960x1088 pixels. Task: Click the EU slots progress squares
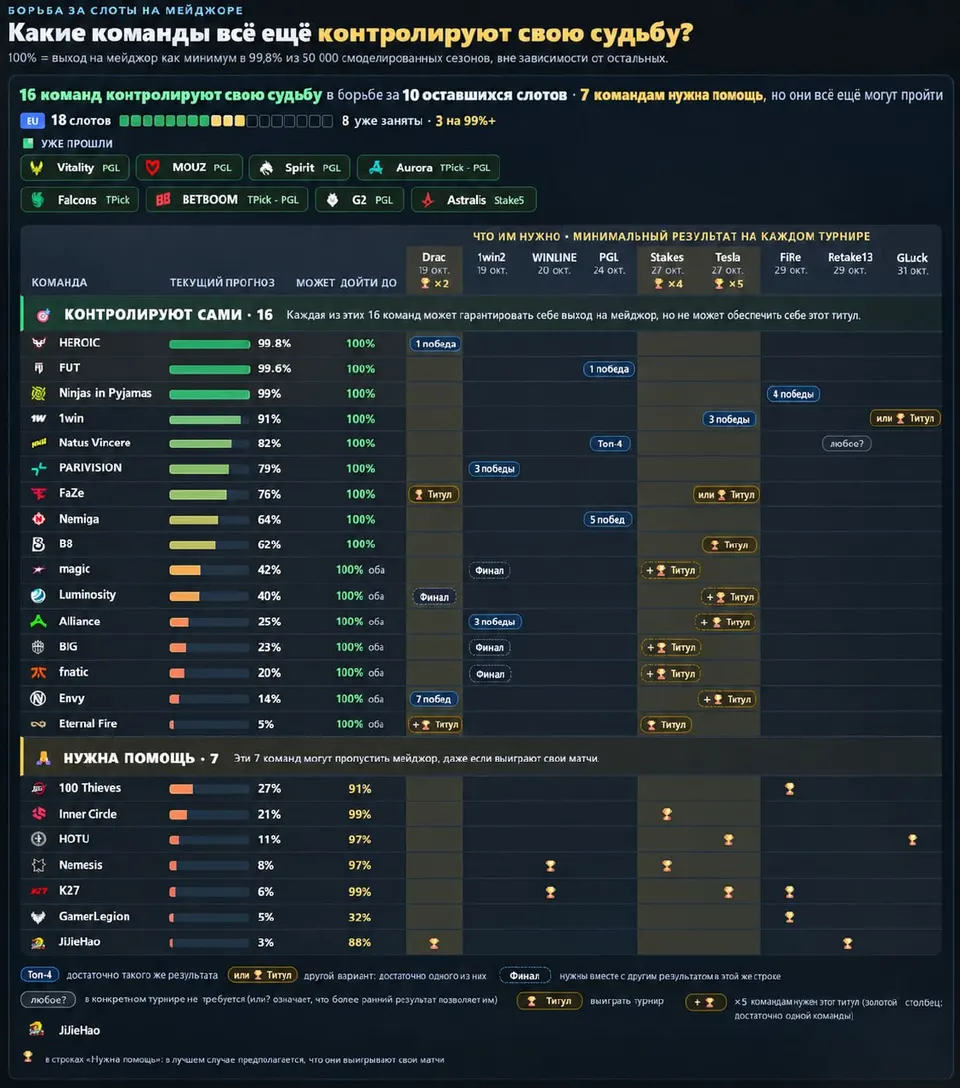tap(225, 121)
